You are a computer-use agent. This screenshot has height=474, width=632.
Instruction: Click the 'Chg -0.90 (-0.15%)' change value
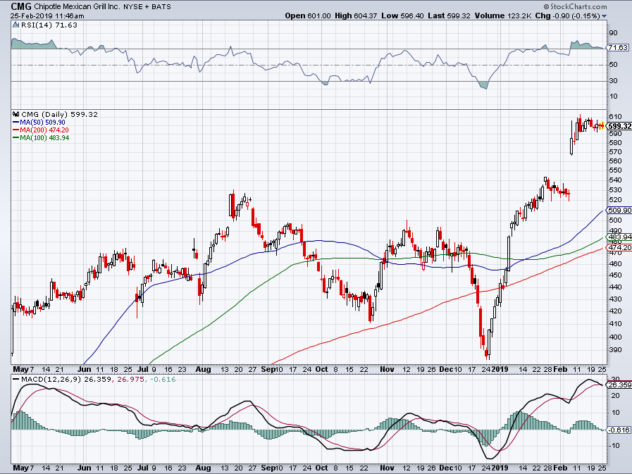tap(568, 16)
